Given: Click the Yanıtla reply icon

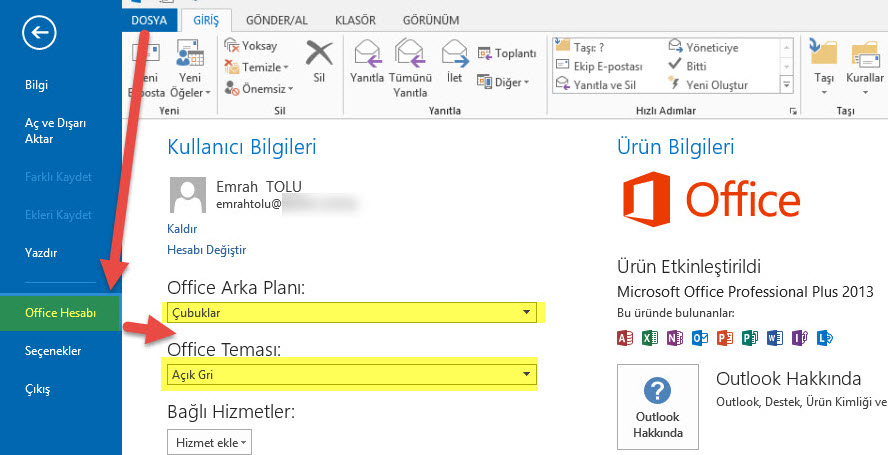Looking at the screenshot, I should point(367,53).
